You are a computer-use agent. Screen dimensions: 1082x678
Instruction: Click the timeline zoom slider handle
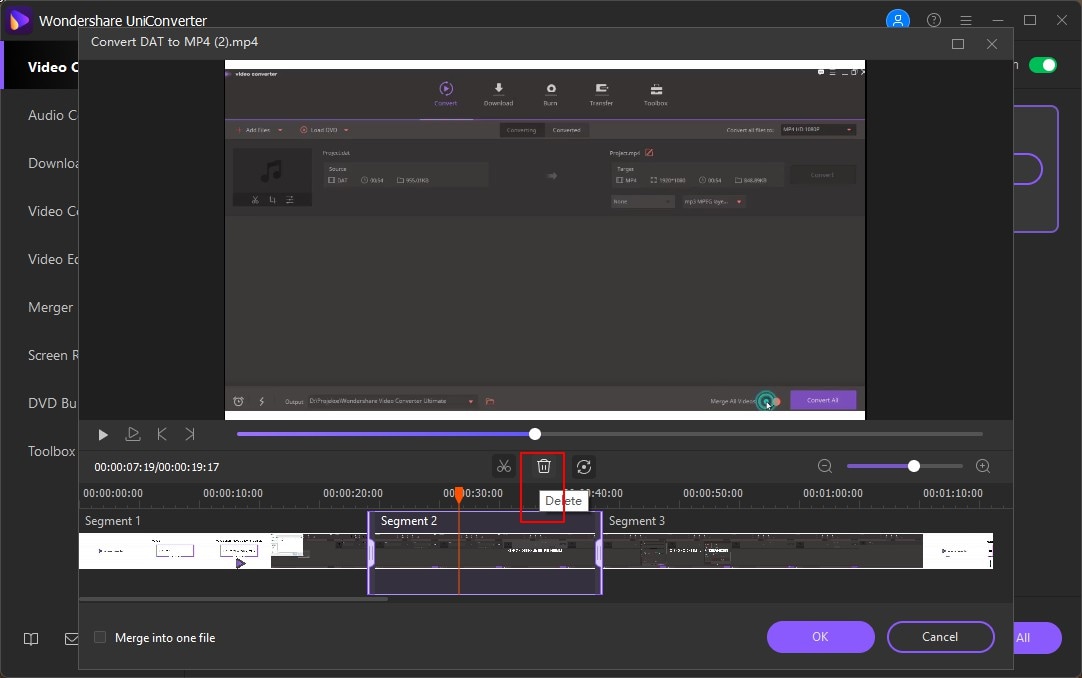tap(914, 466)
